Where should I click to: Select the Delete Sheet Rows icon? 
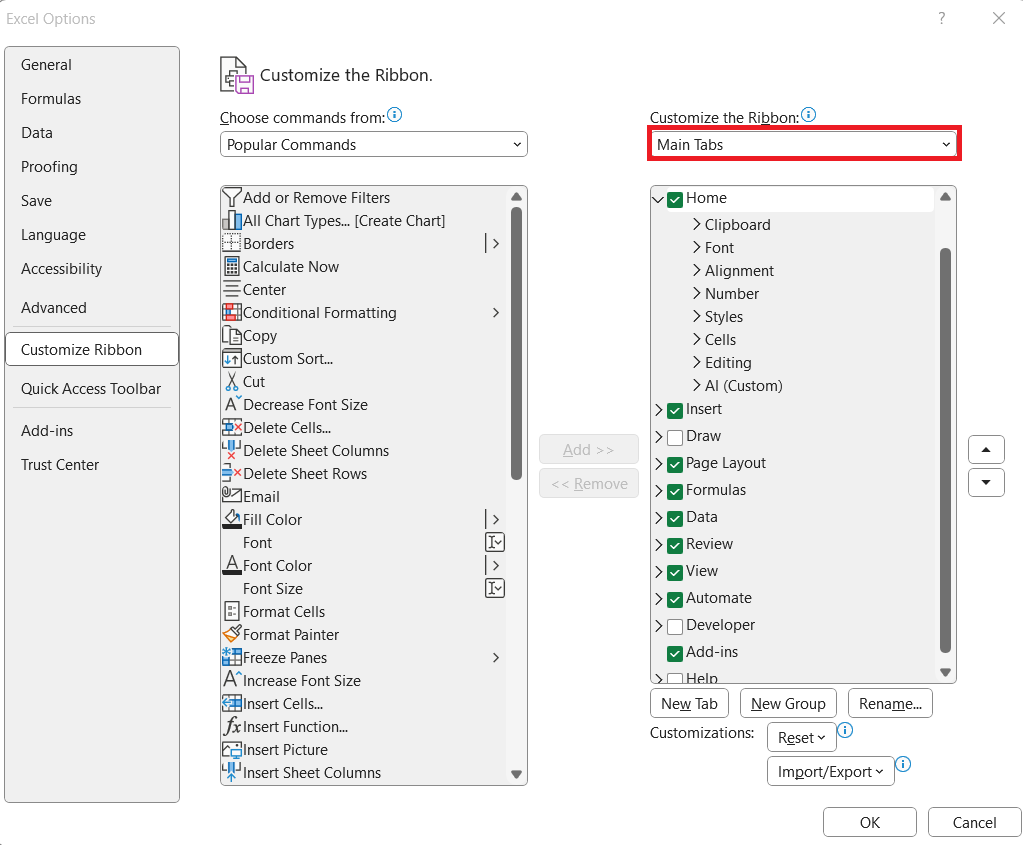pos(232,473)
